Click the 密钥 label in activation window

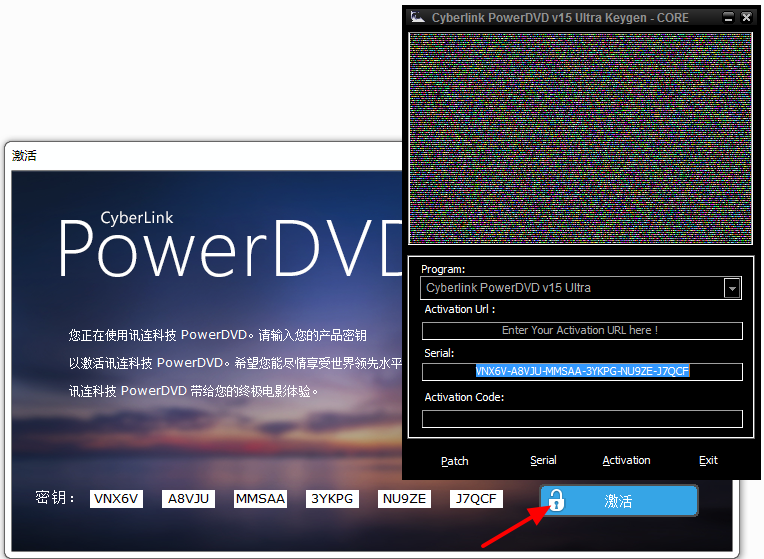pyautogui.click(x=55, y=498)
